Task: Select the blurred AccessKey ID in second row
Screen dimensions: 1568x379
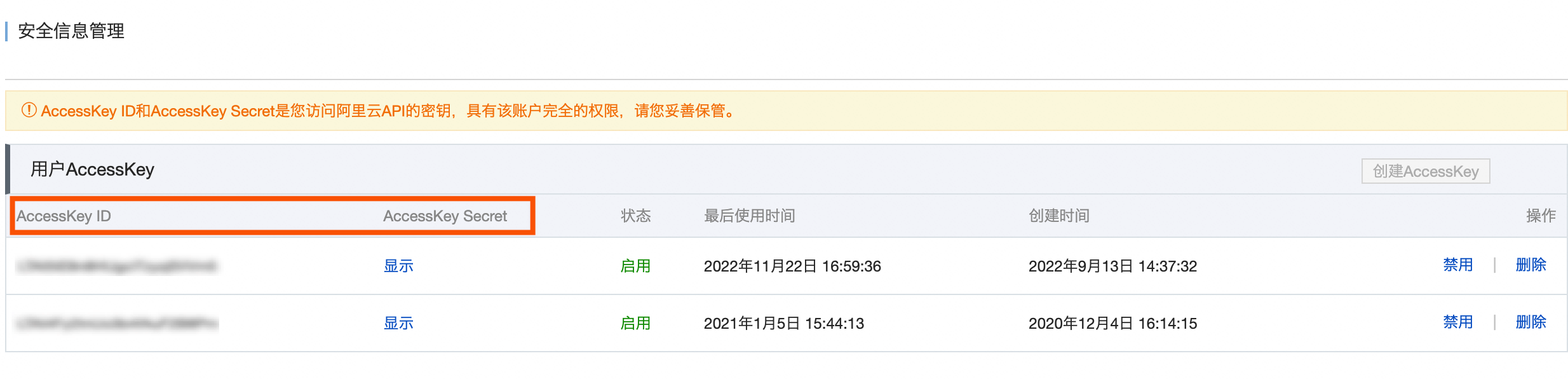Action: 117,324
